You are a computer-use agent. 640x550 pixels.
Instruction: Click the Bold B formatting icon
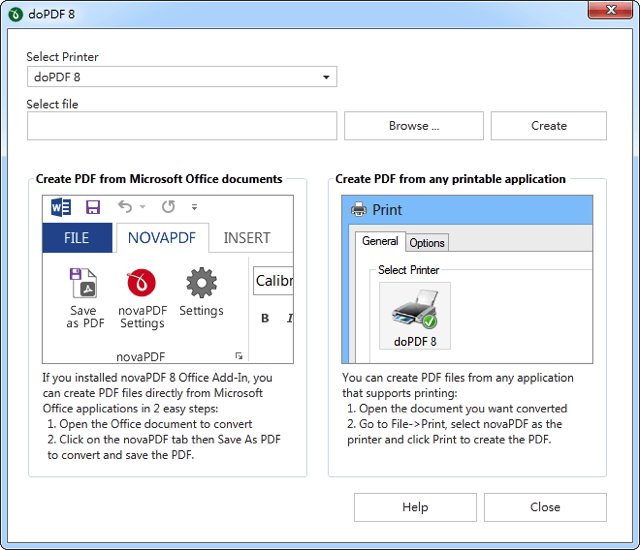(265, 319)
